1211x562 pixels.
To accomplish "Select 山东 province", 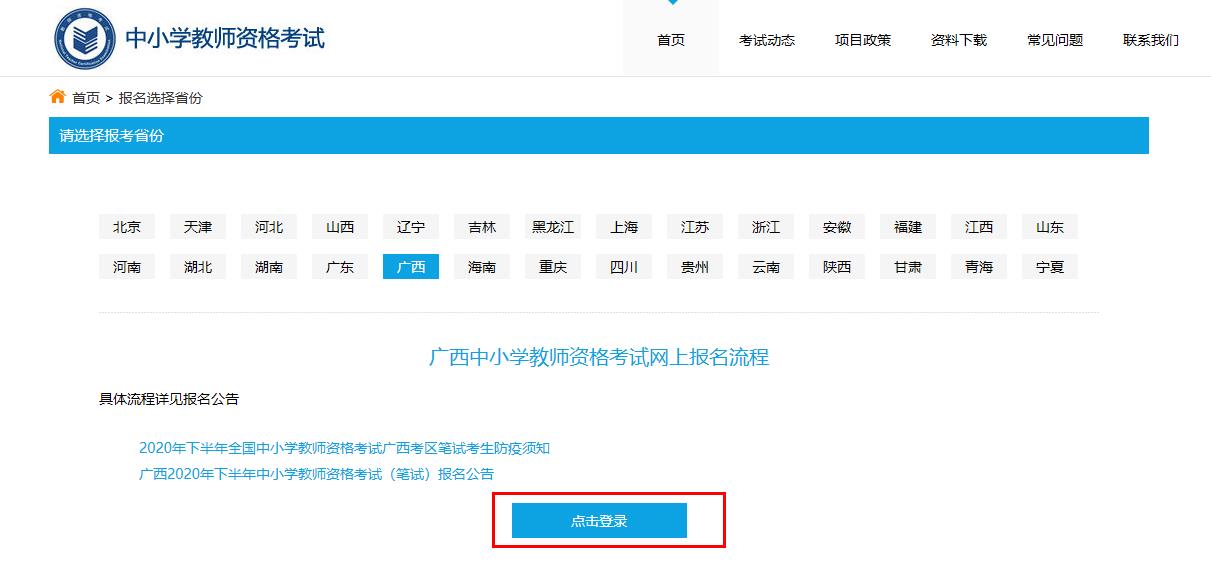I will [x=1050, y=227].
